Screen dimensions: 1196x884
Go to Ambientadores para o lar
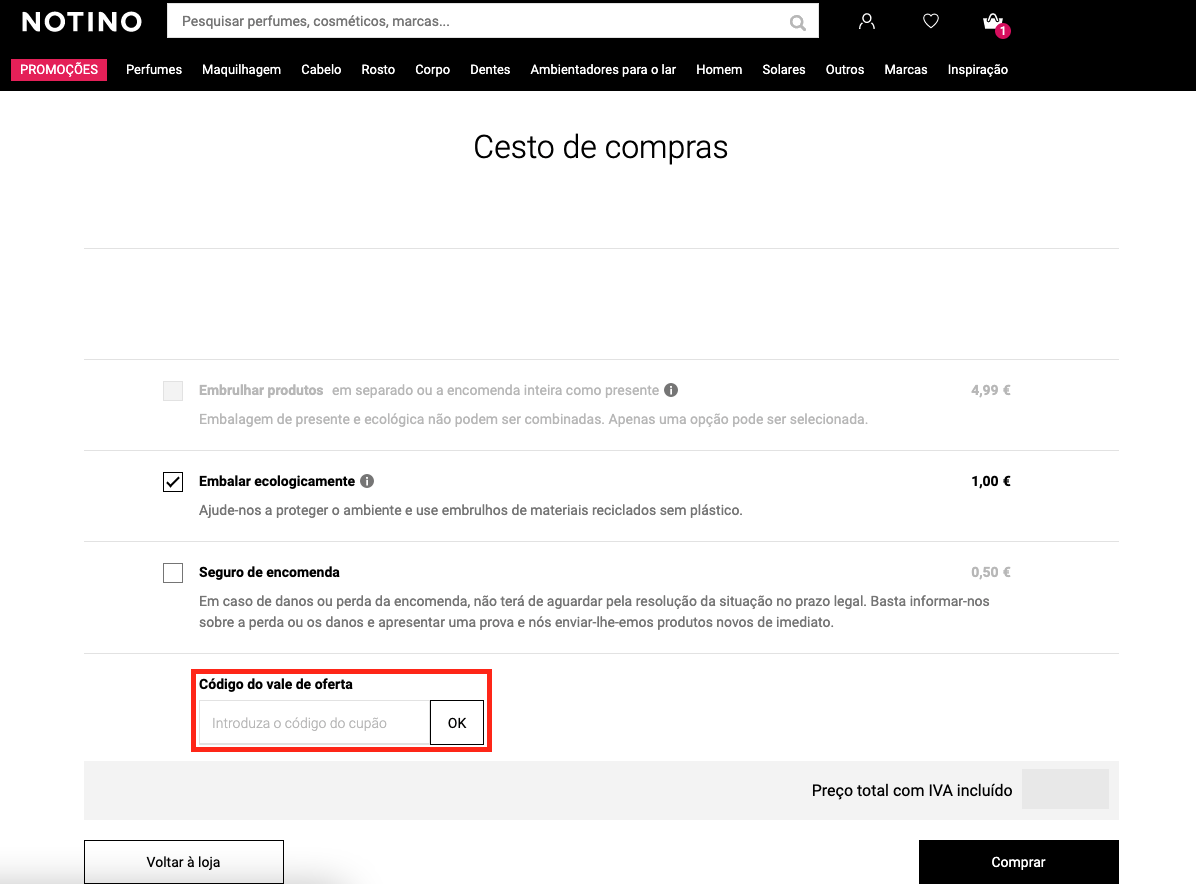click(x=603, y=70)
